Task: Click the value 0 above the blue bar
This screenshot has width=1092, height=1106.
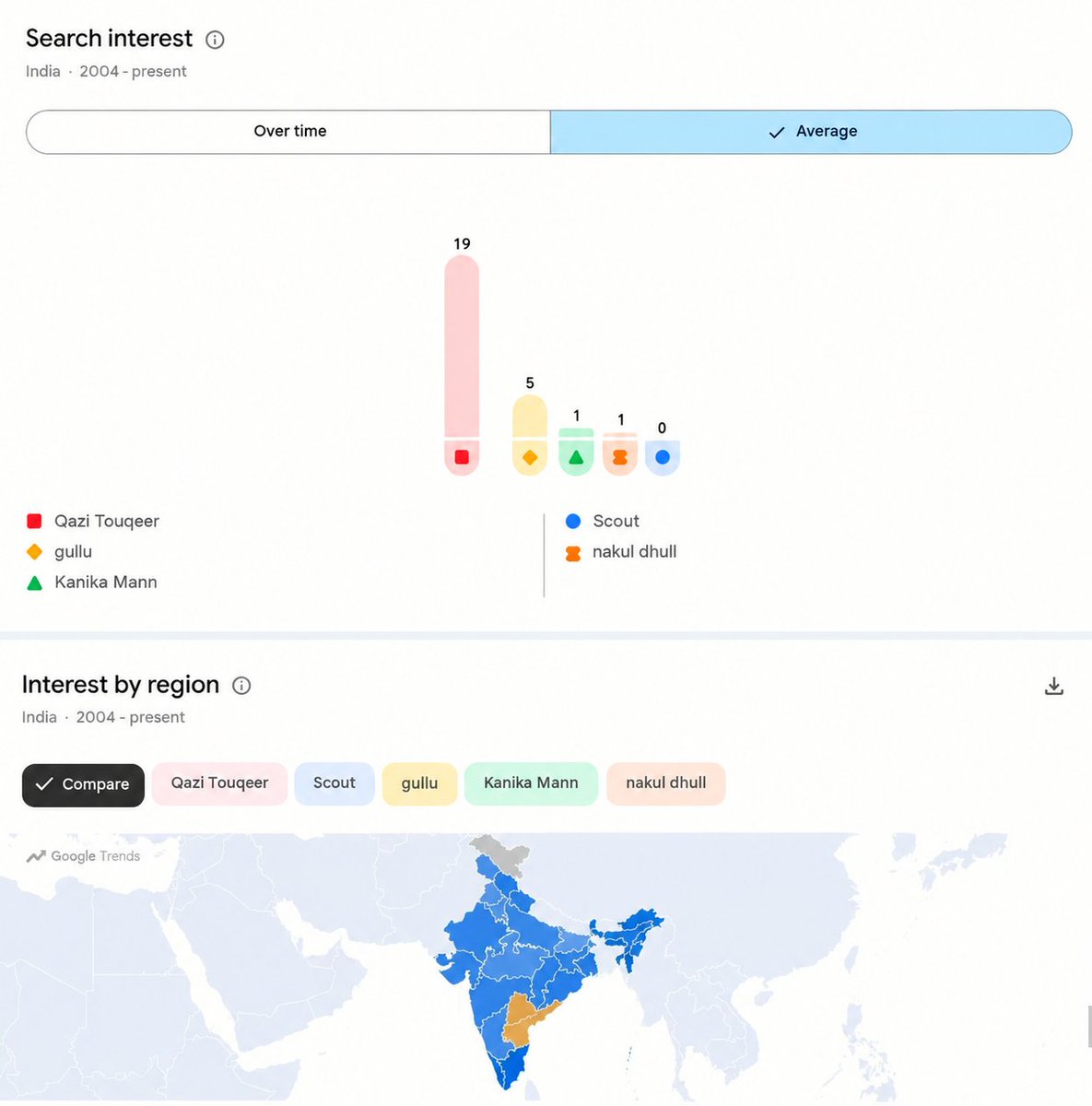Action: (x=662, y=428)
